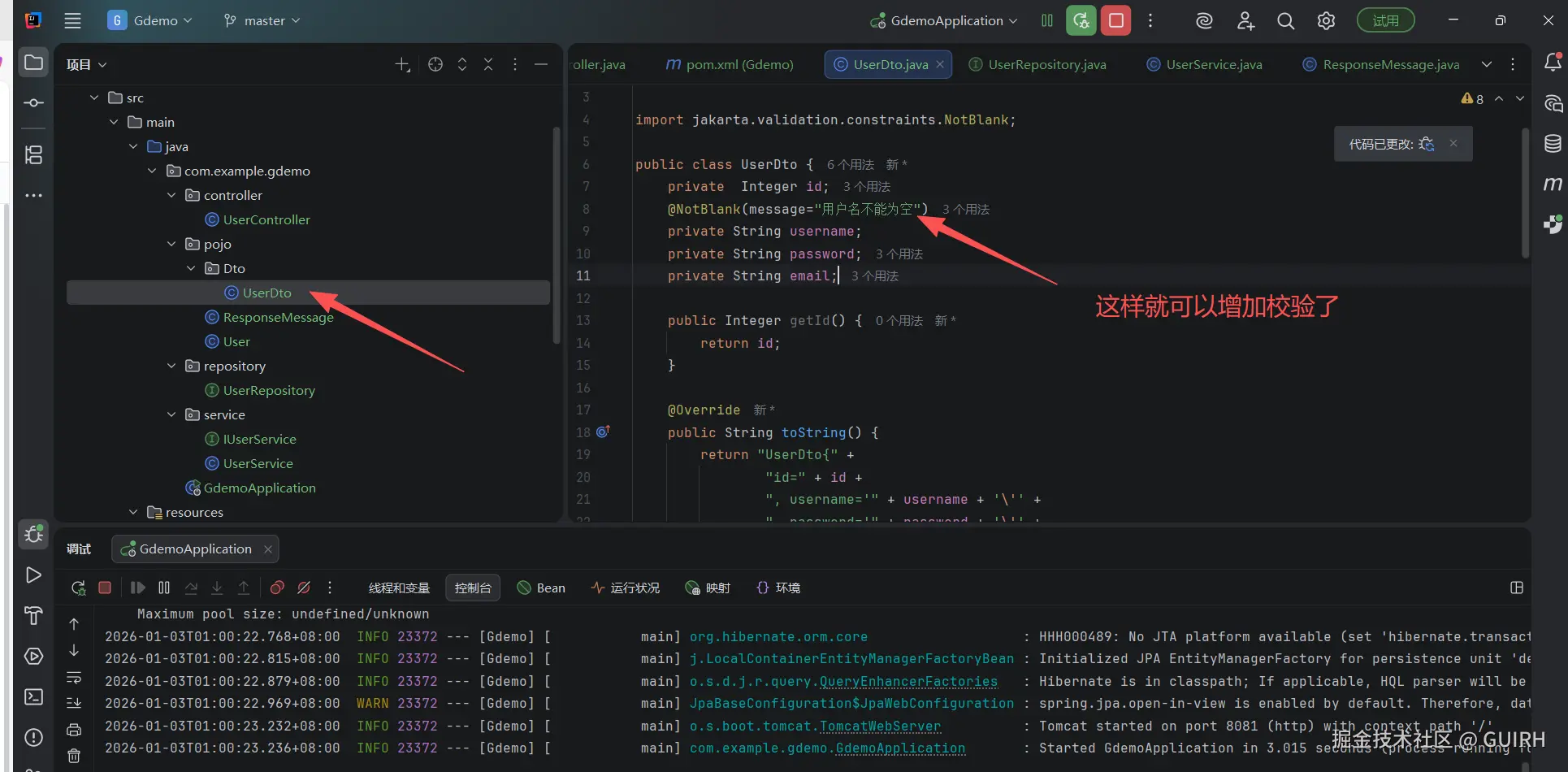The height and width of the screenshot is (772, 1568).
Task: Click the override gutter icon at toString
Action: pyautogui.click(x=603, y=432)
